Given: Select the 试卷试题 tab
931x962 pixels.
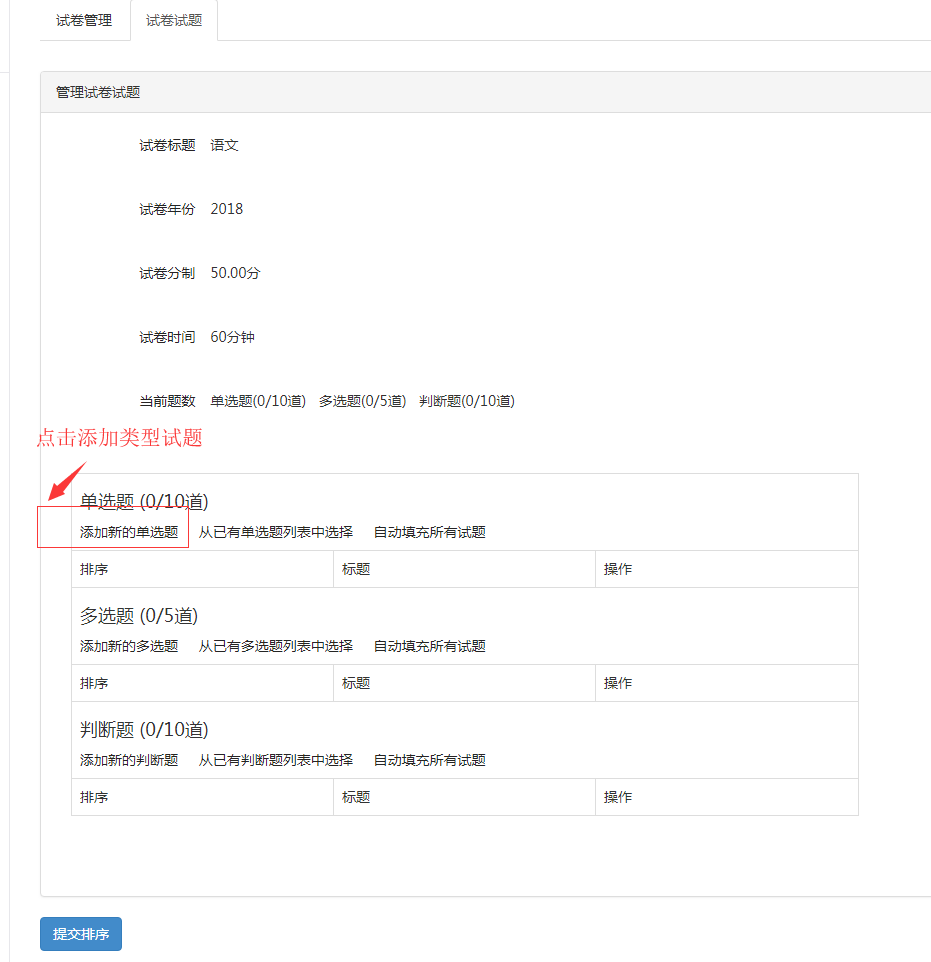Looking at the screenshot, I should click(174, 20).
